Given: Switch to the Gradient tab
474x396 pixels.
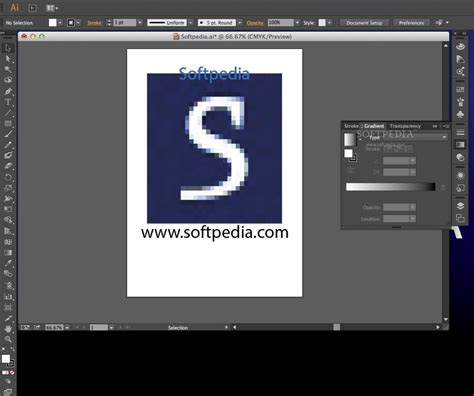Looking at the screenshot, I should point(374,126).
